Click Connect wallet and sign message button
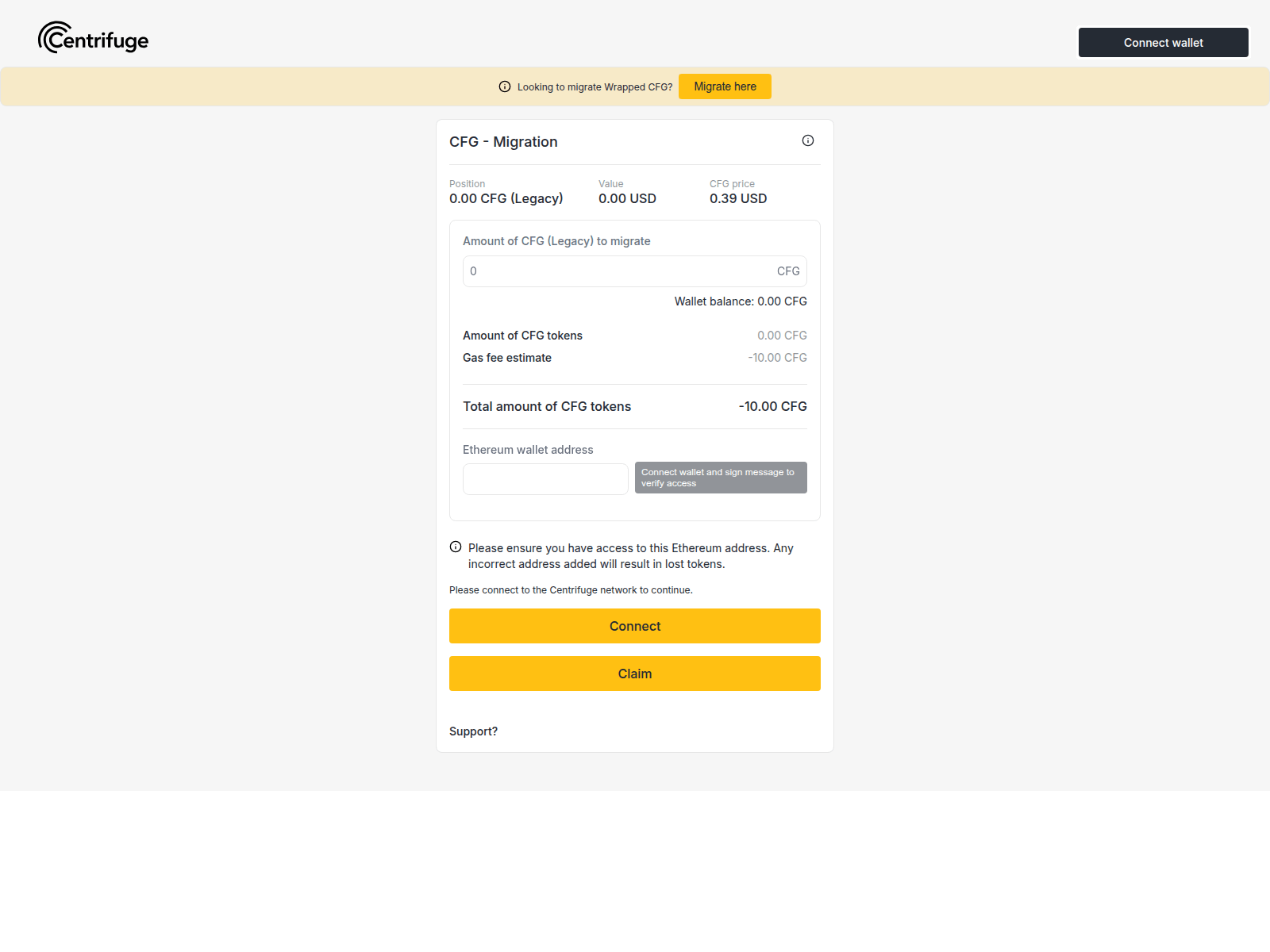This screenshot has width=1270, height=952. coord(721,478)
